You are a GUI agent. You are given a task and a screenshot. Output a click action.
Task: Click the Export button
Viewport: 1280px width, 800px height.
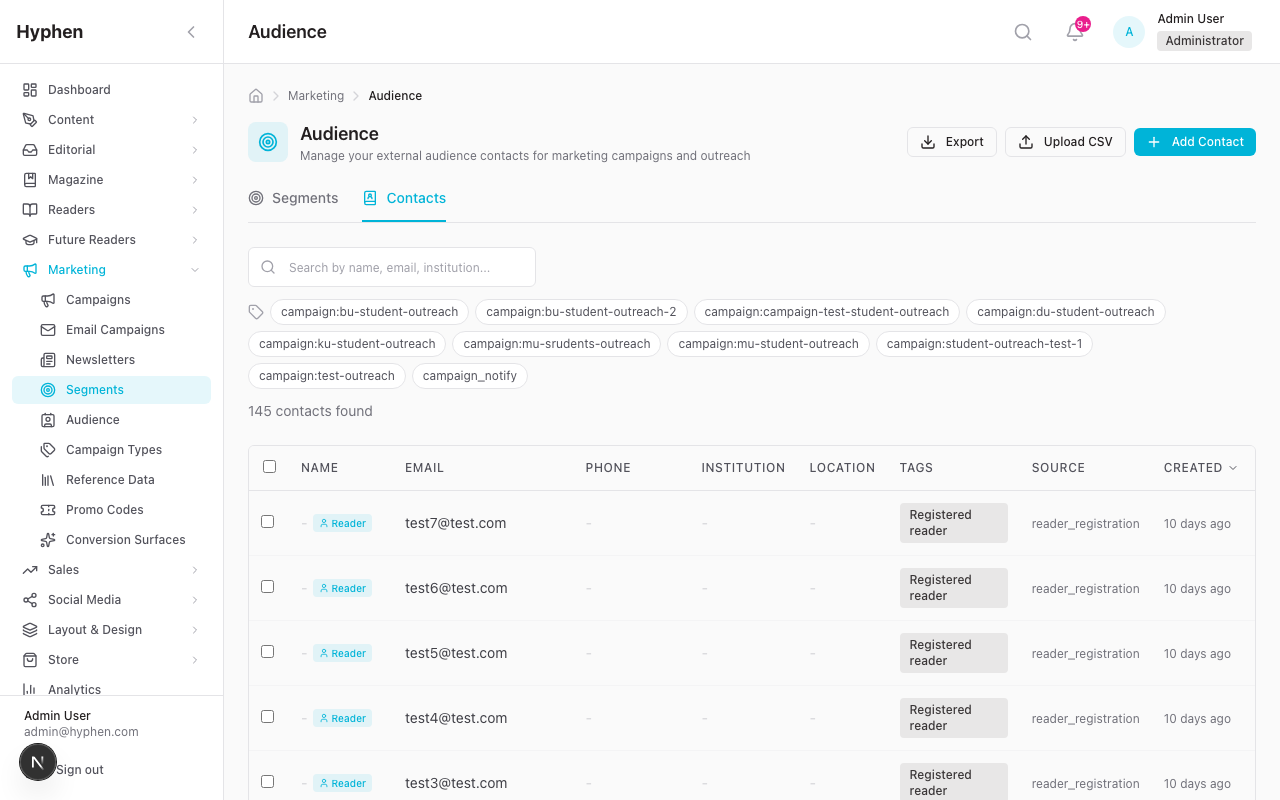pyautogui.click(x=951, y=141)
